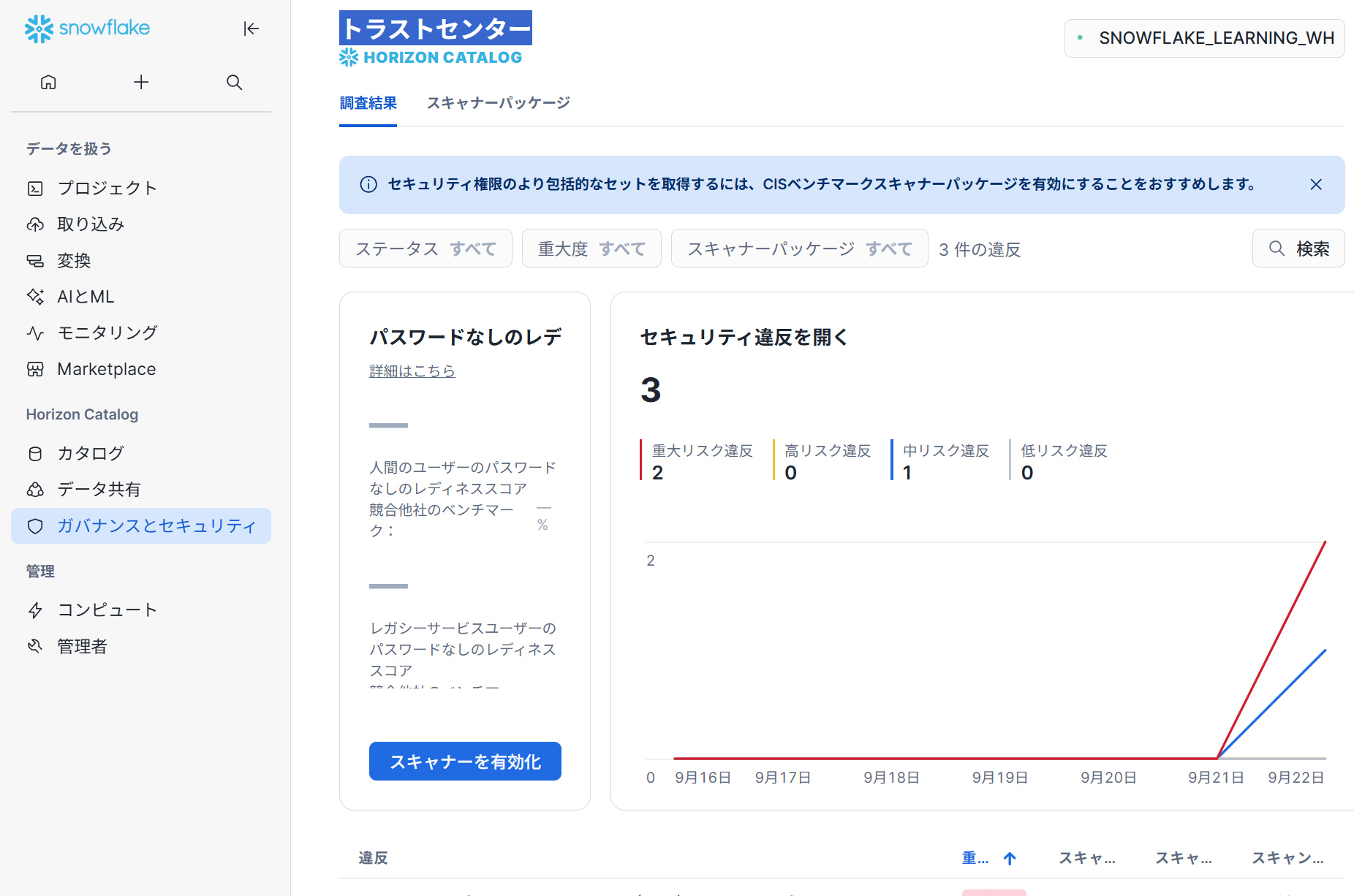The height and width of the screenshot is (896, 1354).
Task: Click モニタリング pulse icon
Action: coord(35,333)
